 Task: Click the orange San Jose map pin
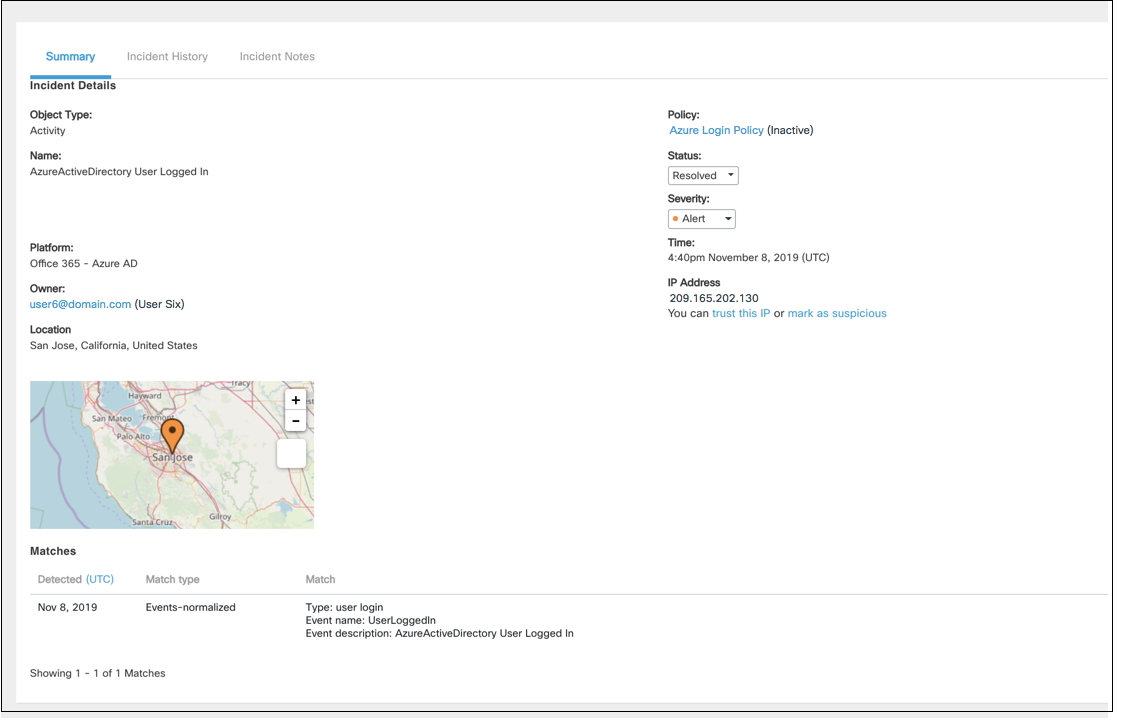coord(172,436)
